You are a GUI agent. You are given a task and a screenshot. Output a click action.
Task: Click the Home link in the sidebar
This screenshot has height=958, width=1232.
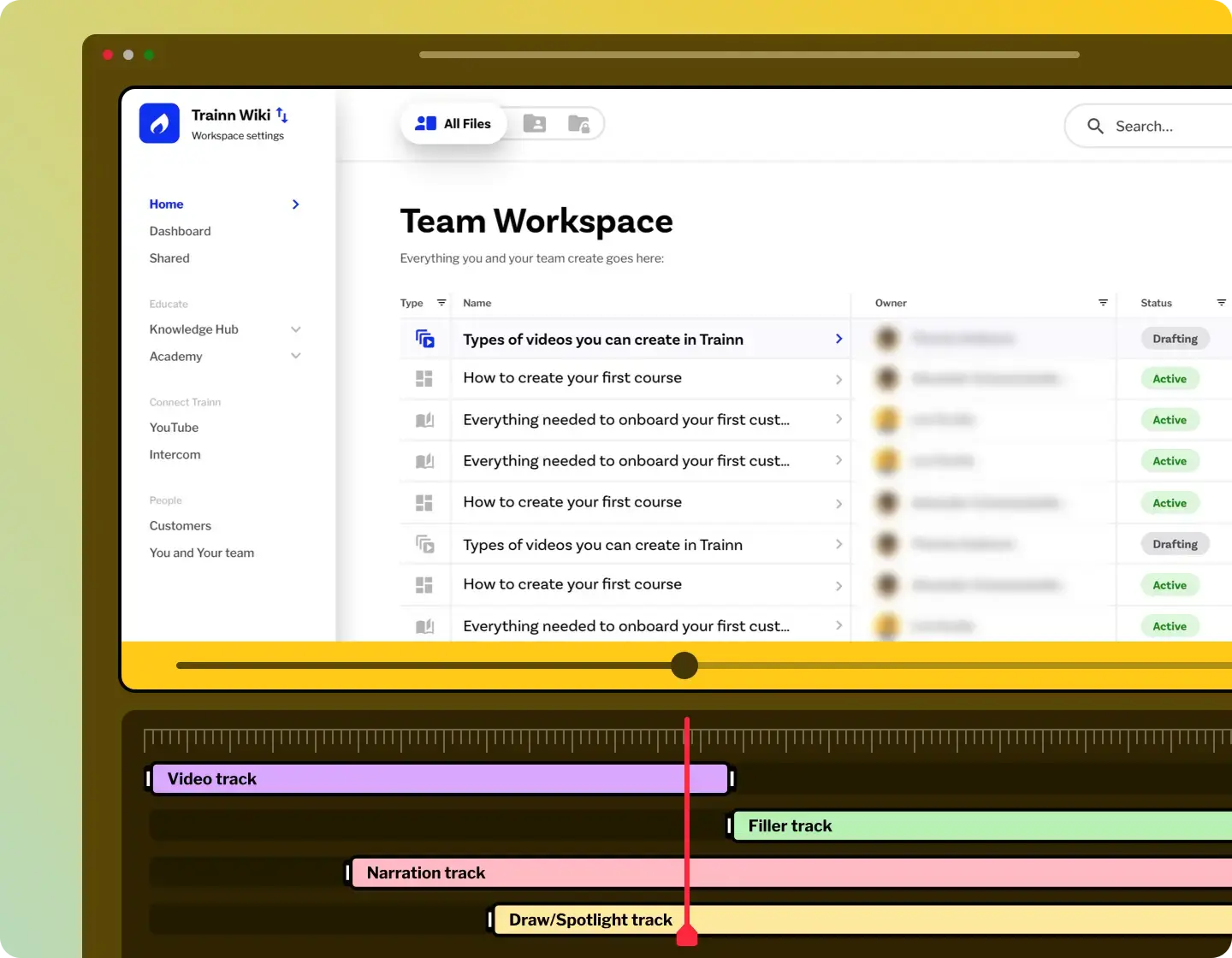(x=166, y=204)
